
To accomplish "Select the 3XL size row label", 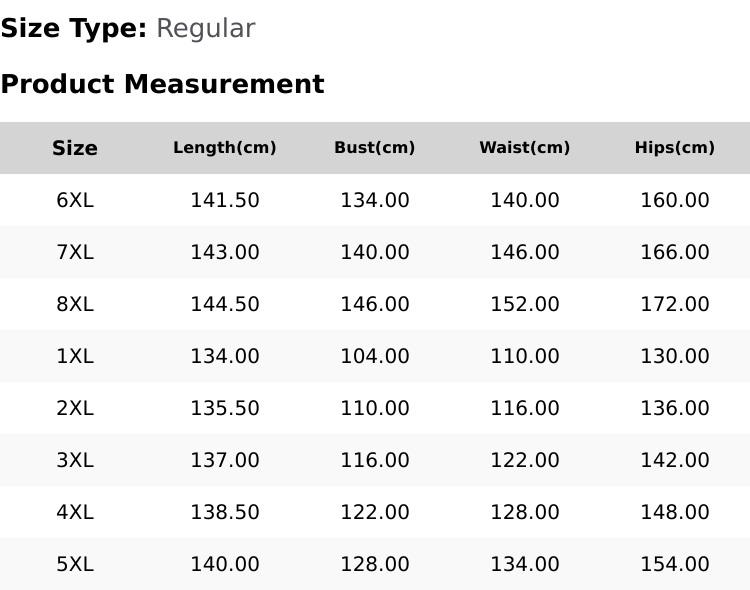I will pos(75,460).
